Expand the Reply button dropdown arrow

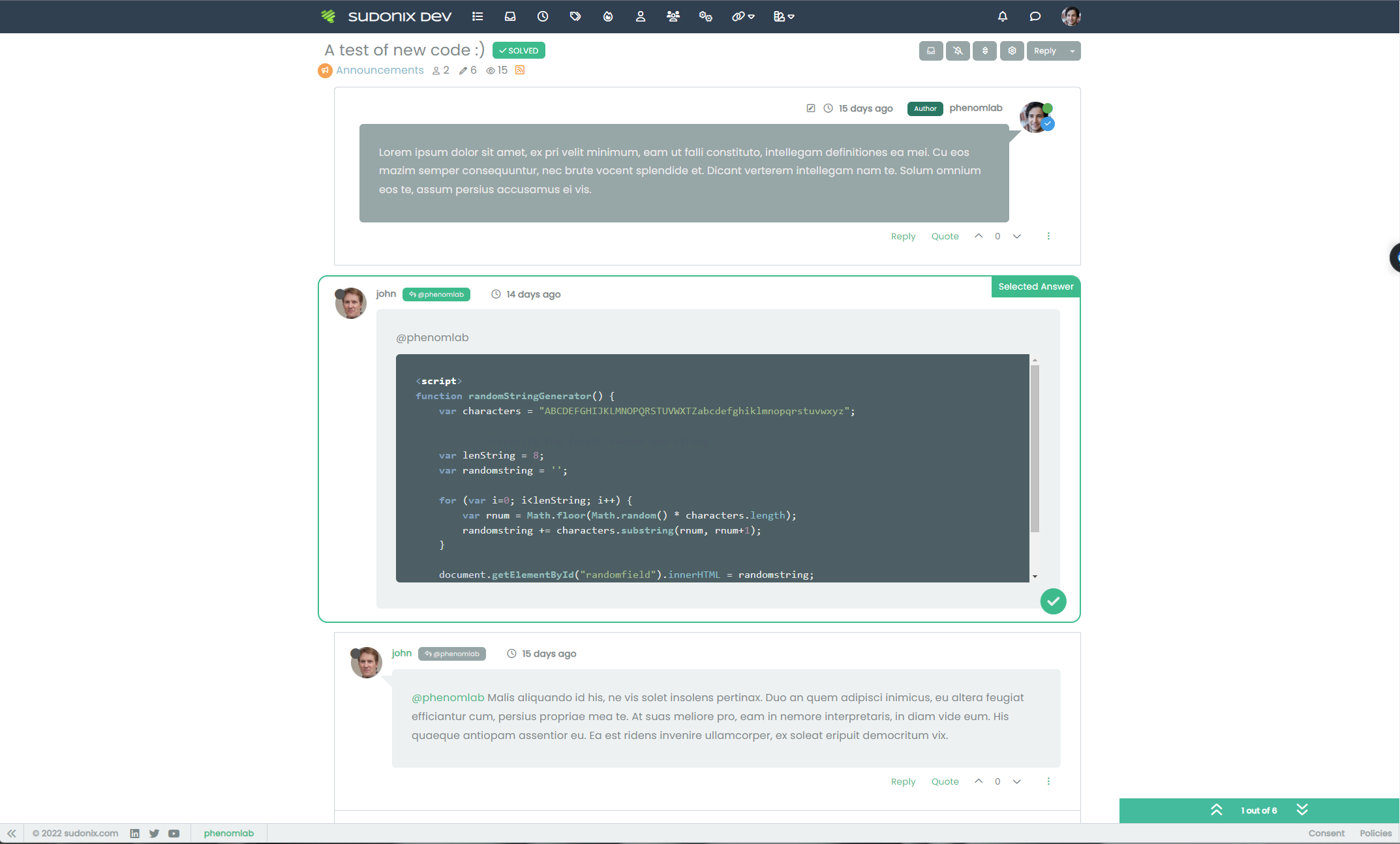pyautogui.click(x=1072, y=51)
